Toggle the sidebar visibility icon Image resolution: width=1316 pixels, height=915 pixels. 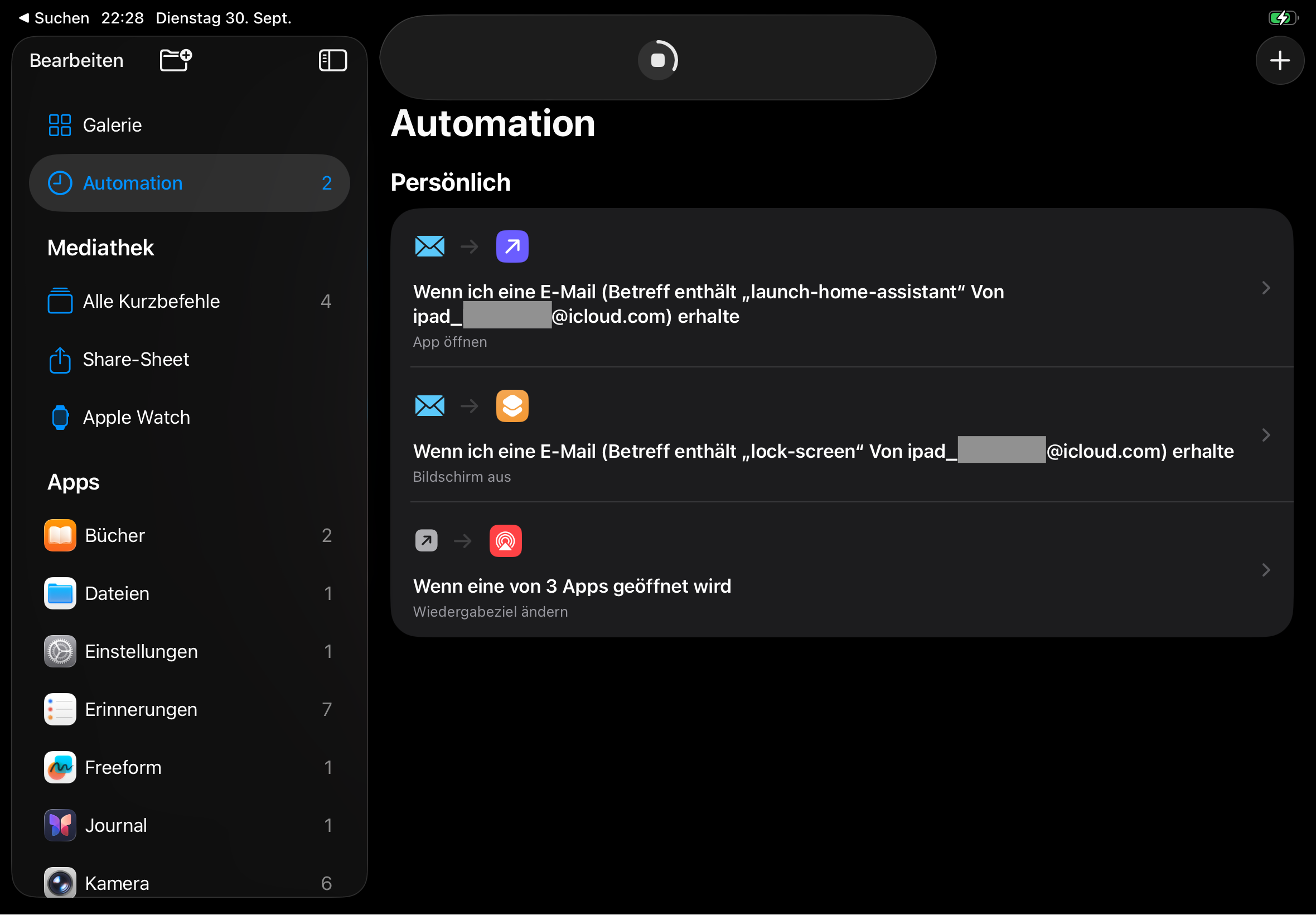pyautogui.click(x=332, y=60)
